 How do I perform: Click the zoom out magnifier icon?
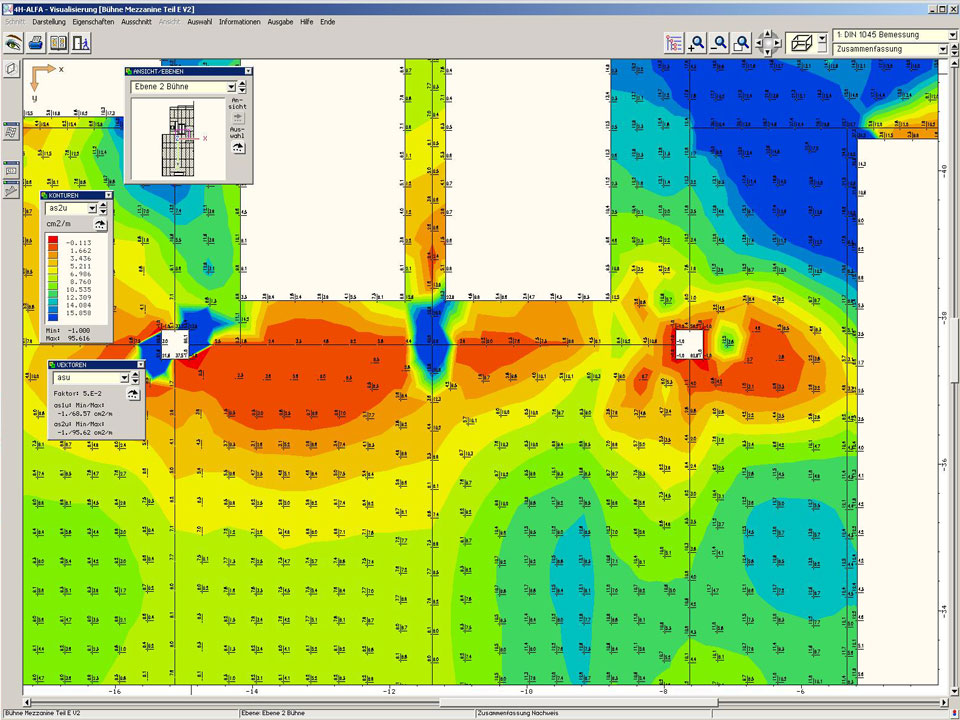(x=719, y=43)
